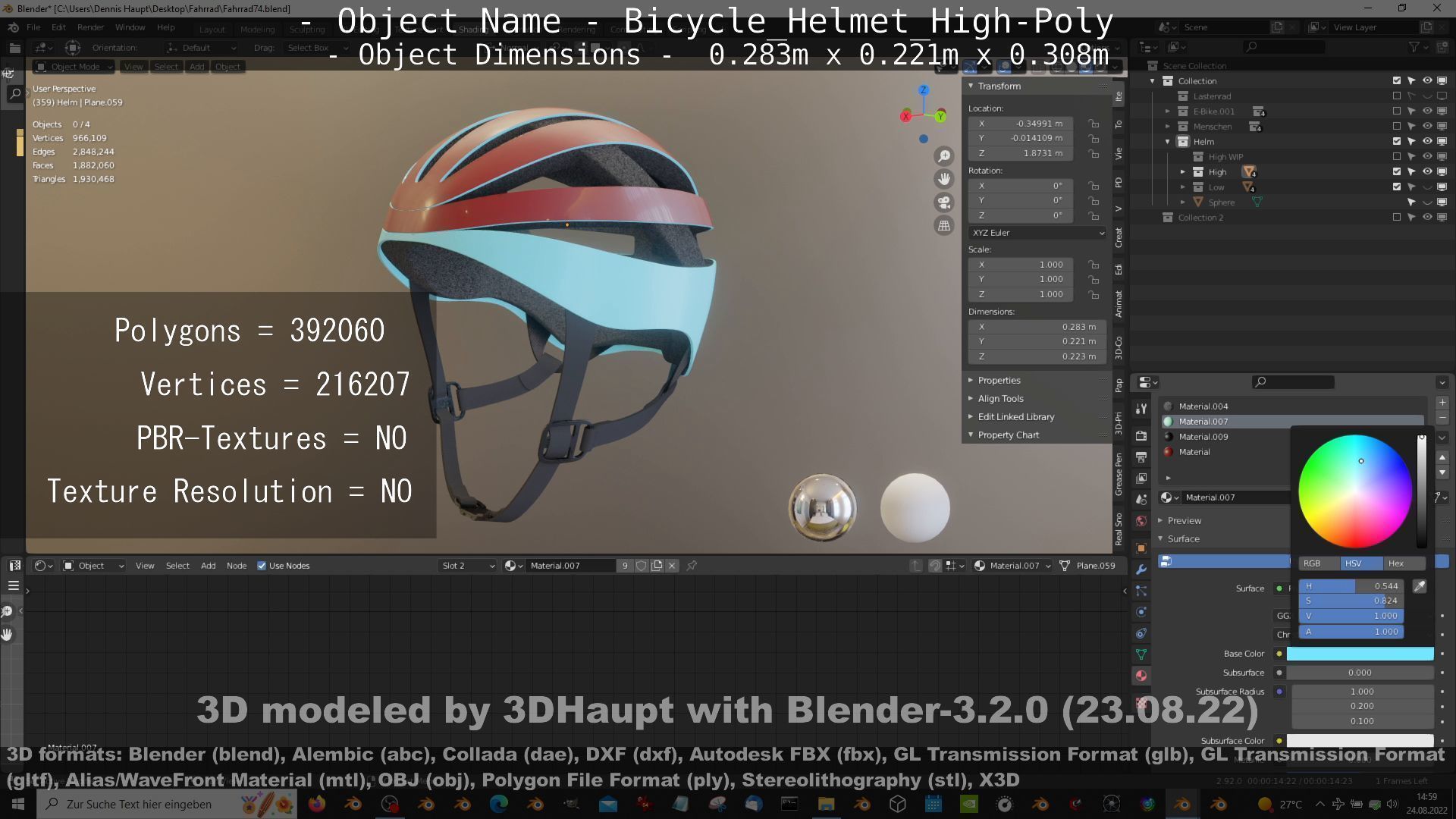Viewport: 1456px width, 819px height.
Task: Open the XYZ Euler rotation mode dropdown
Action: point(1037,233)
